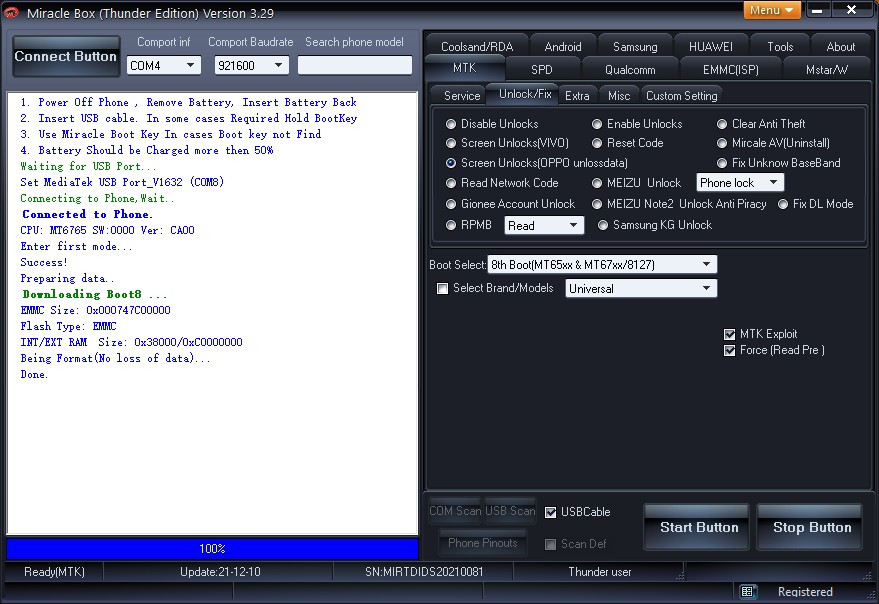Select Screen Unlocks(OPPO unlossdata) radio option

pos(451,163)
